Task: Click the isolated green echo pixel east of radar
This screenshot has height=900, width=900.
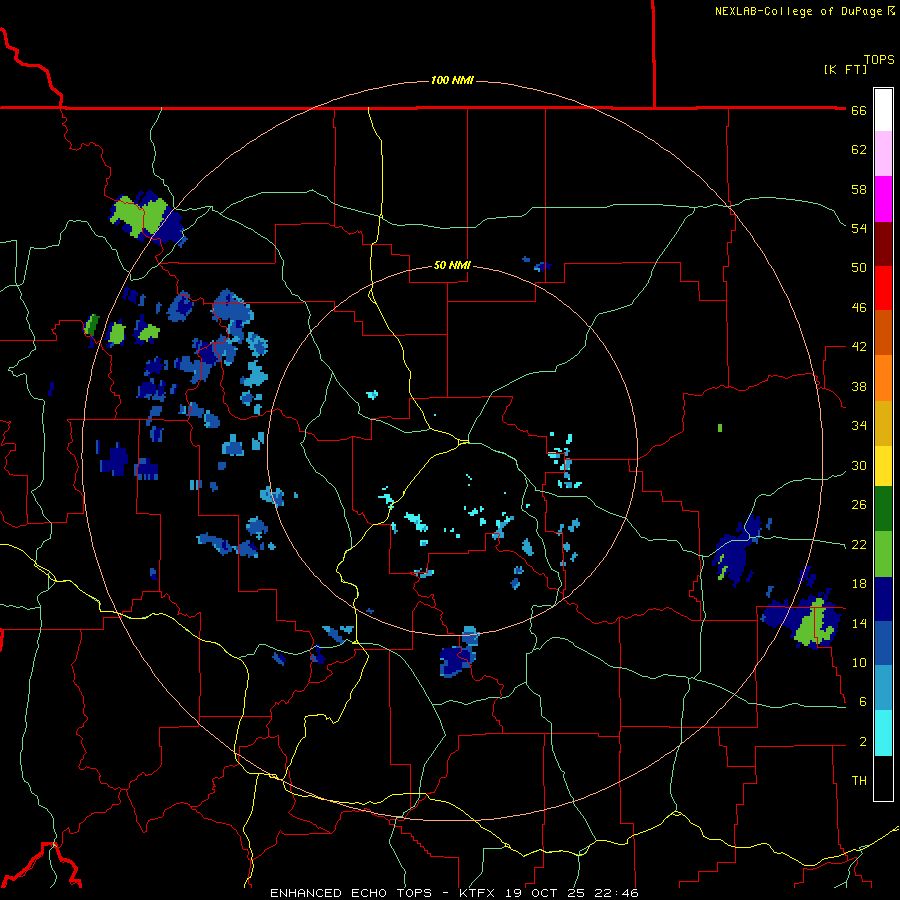Action: 720,428
